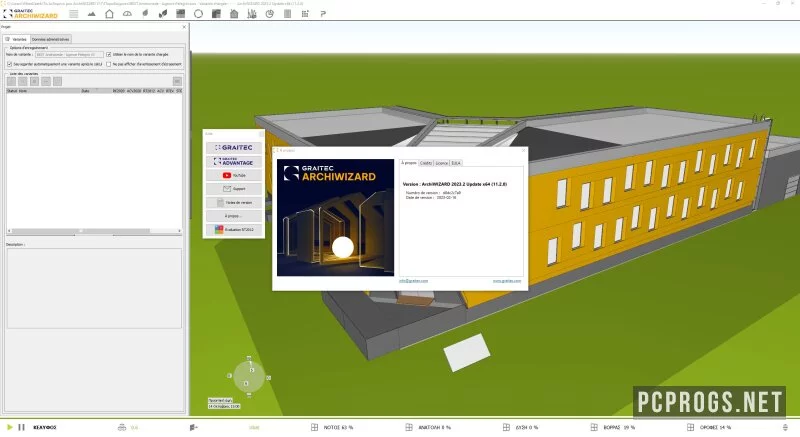Open the gauge (speedometer) toolbar icon

coord(127,14)
